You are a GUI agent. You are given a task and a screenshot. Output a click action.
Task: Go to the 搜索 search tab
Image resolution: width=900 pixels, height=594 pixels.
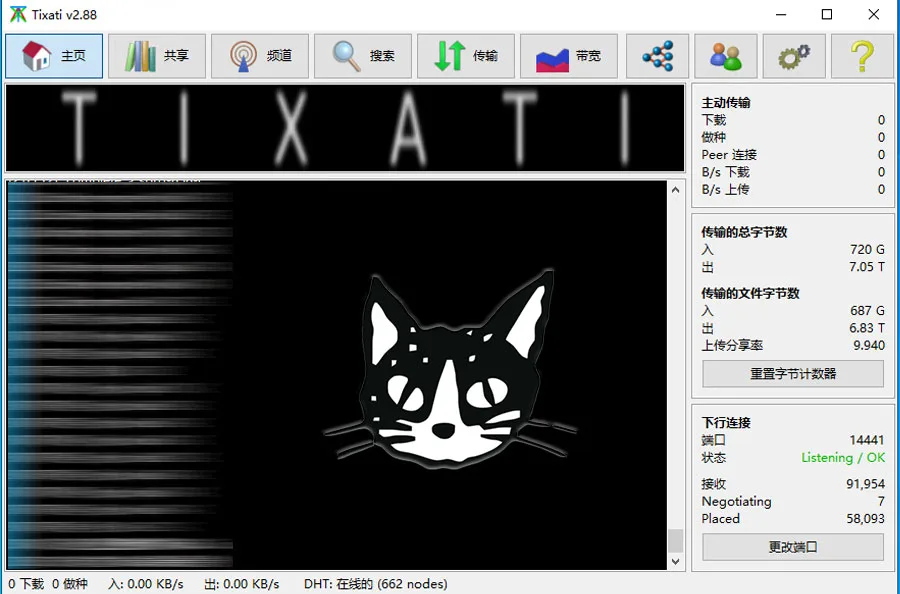(x=363, y=56)
